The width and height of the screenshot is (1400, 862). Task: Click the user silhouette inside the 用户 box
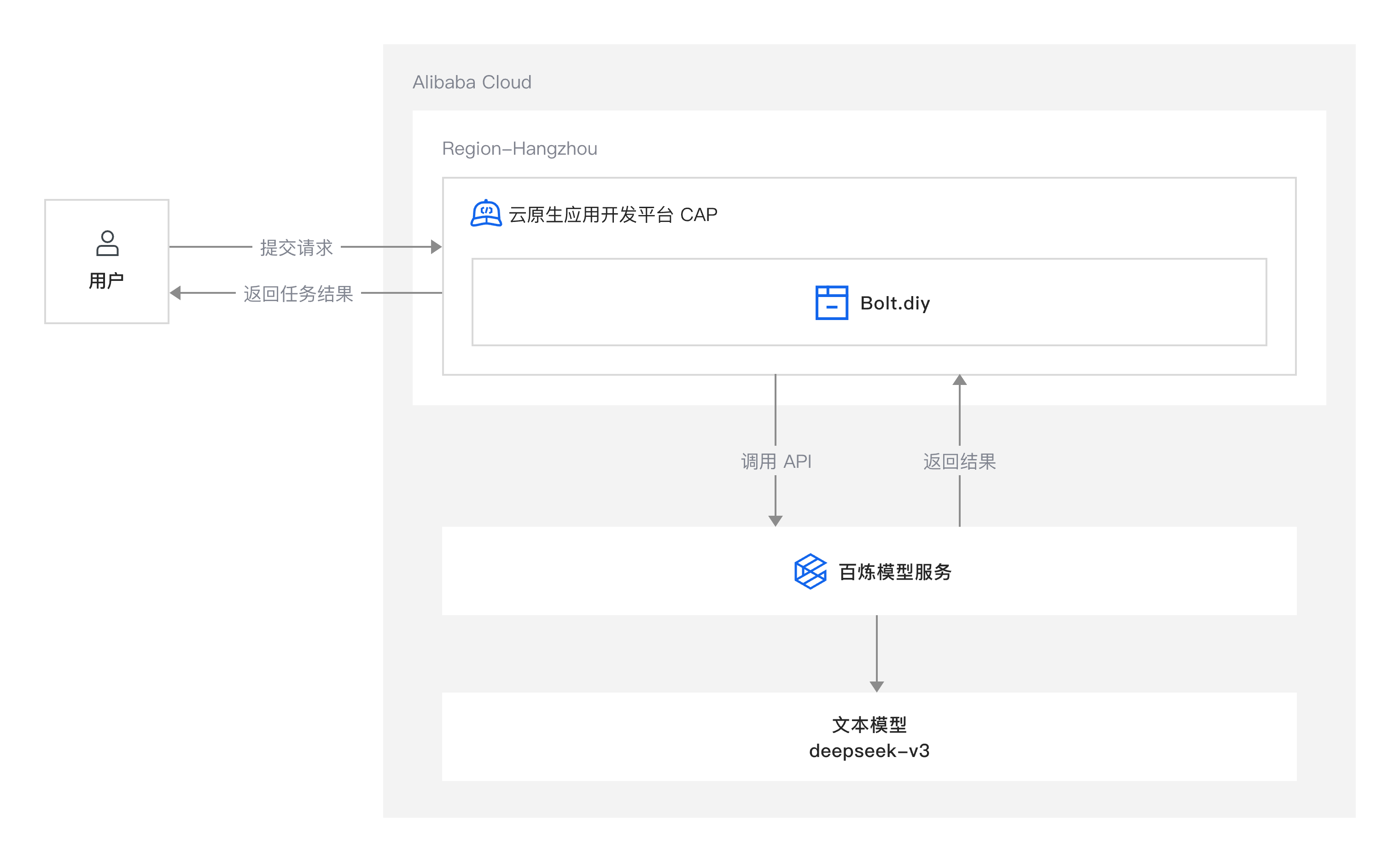click(107, 244)
